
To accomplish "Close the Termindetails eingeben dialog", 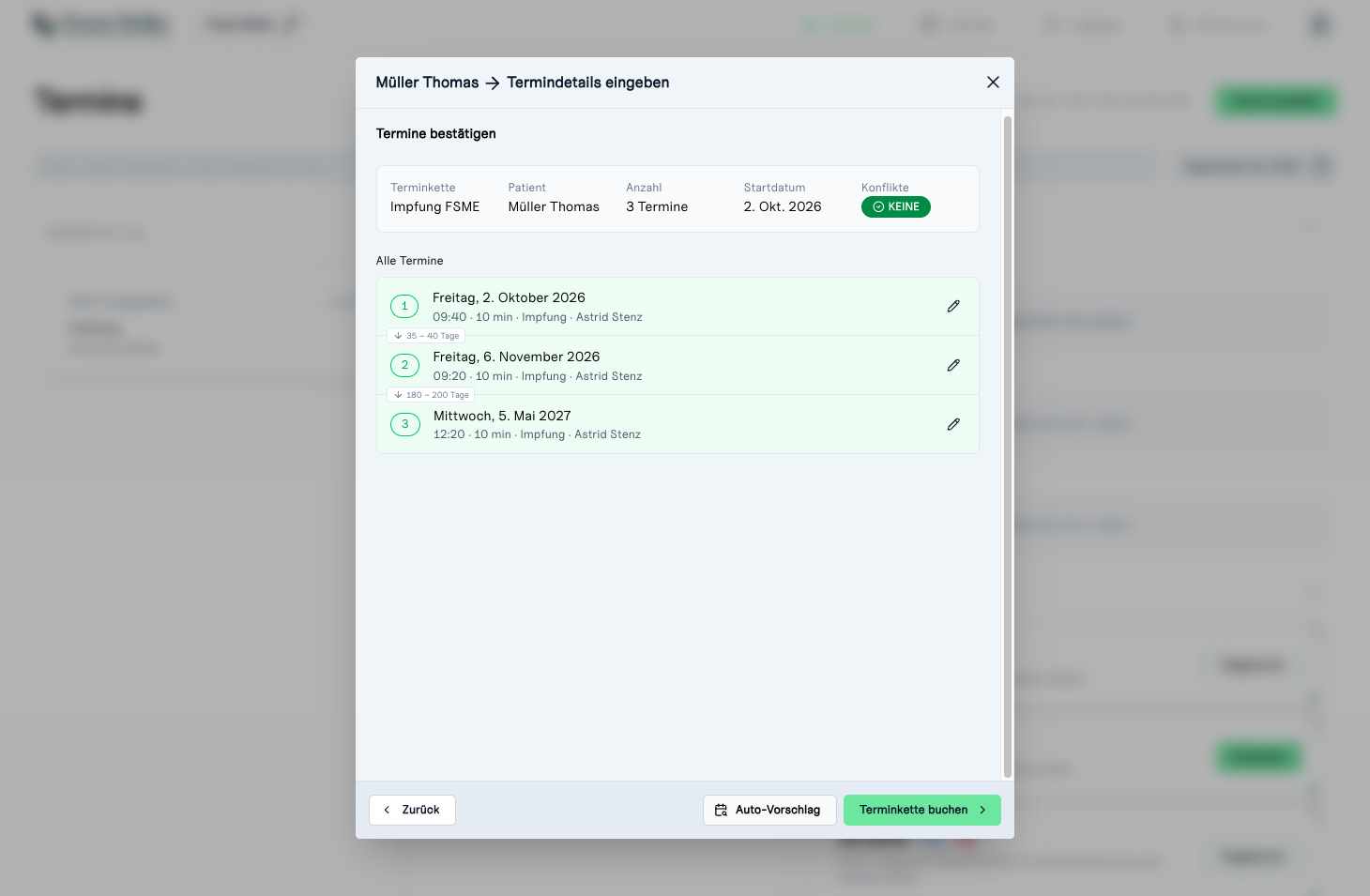I will (x=993, y=83).
